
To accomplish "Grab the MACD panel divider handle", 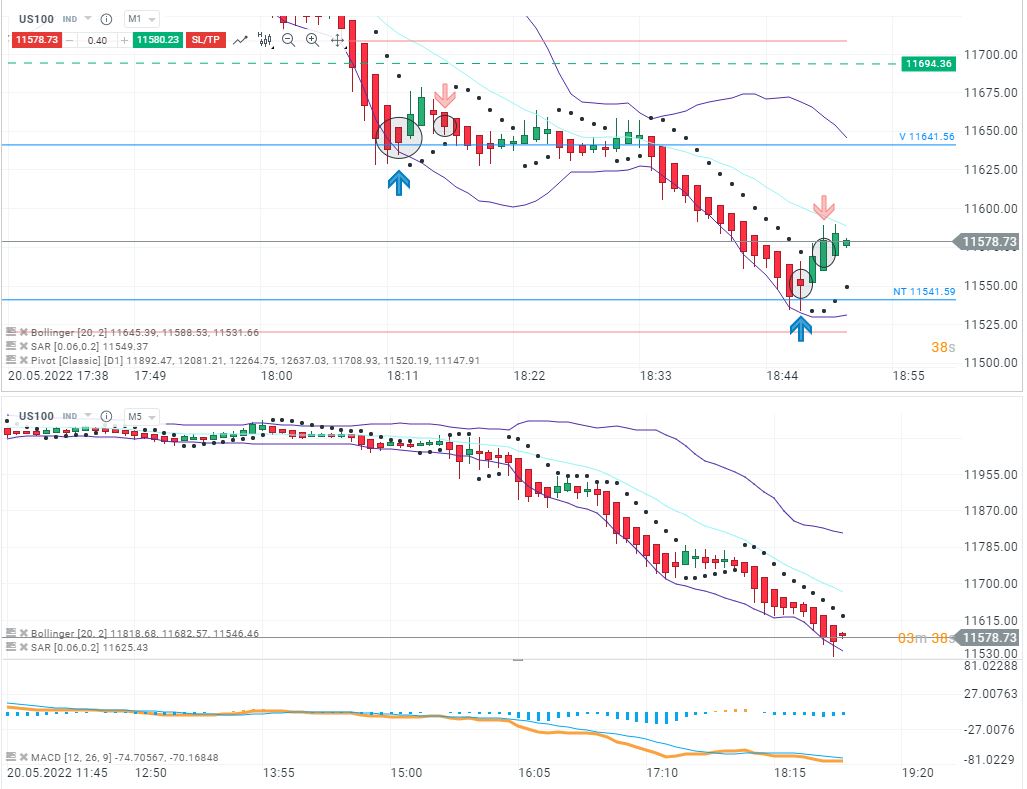I will [517, 659].
